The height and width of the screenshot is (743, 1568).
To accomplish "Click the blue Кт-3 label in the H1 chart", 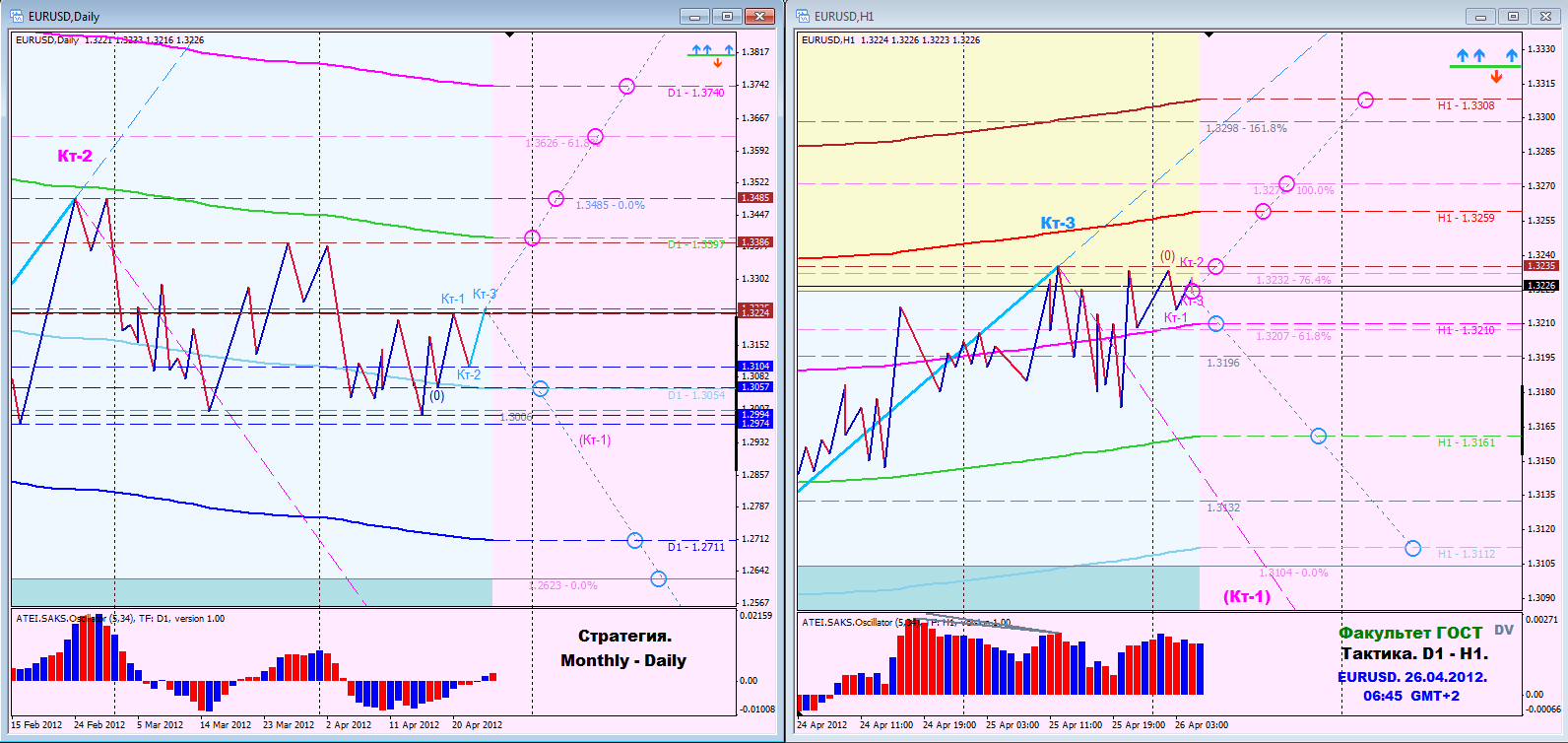I will [x=1058, y=223].
